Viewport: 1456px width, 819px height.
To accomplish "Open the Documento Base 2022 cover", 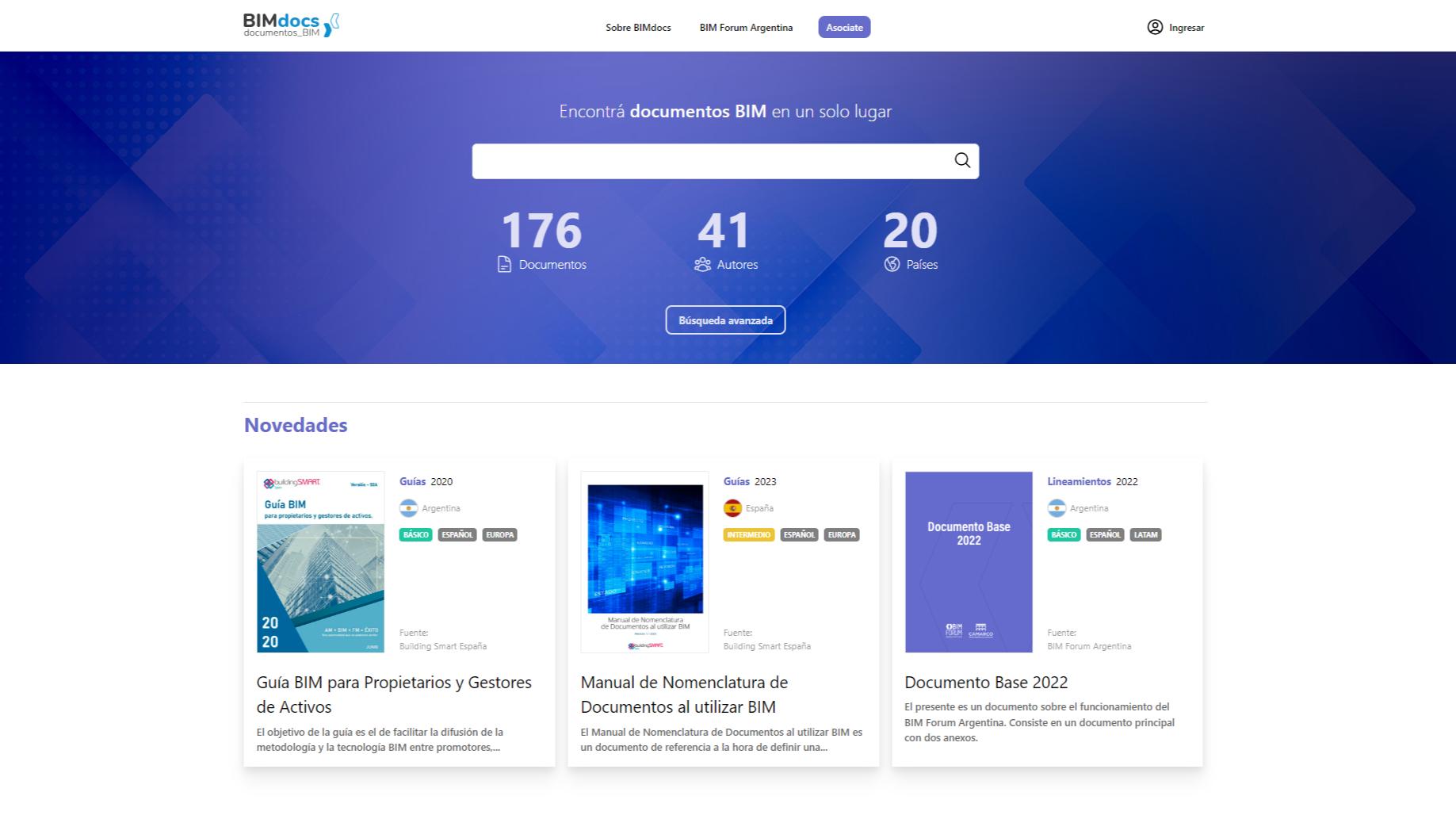I will (x=969, y=562).
